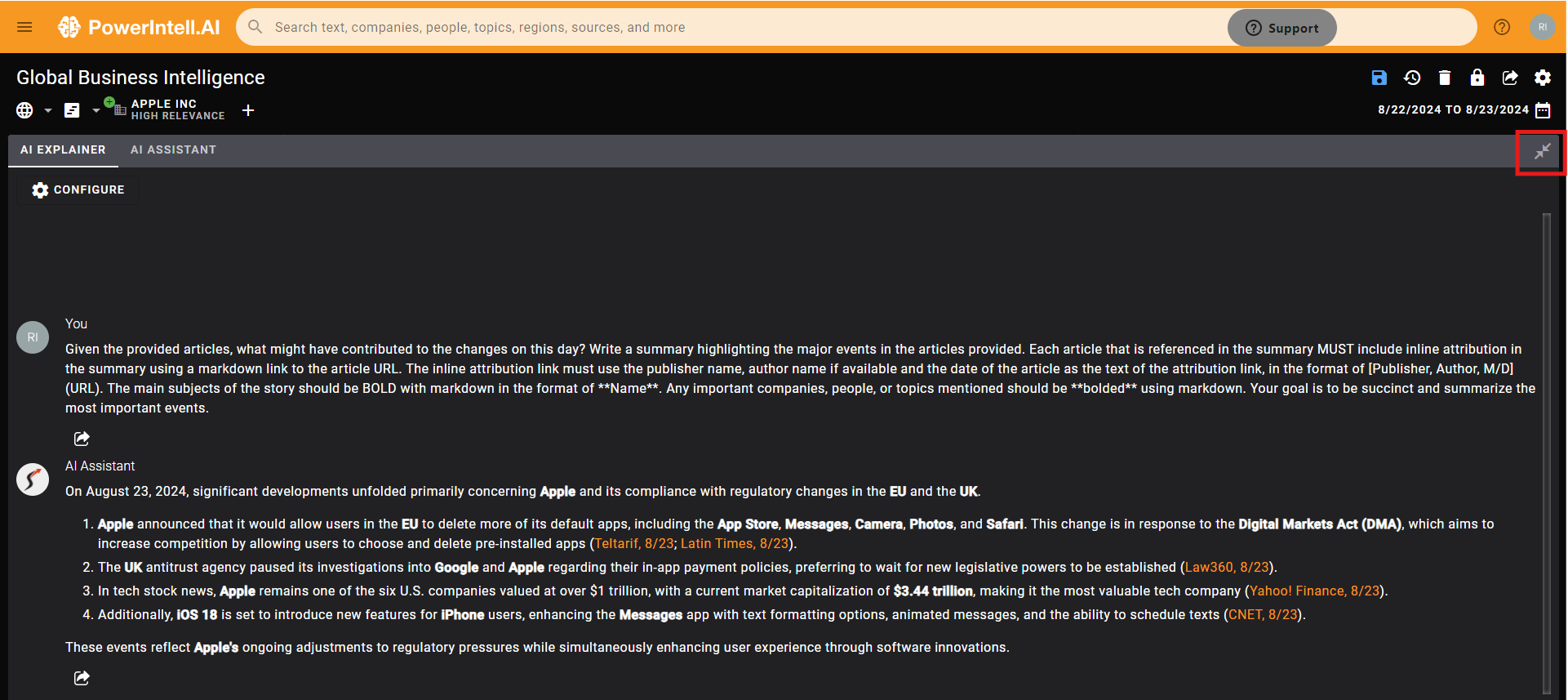Open the Yahoo! Finance, 8/23 link

point(1314,591)
